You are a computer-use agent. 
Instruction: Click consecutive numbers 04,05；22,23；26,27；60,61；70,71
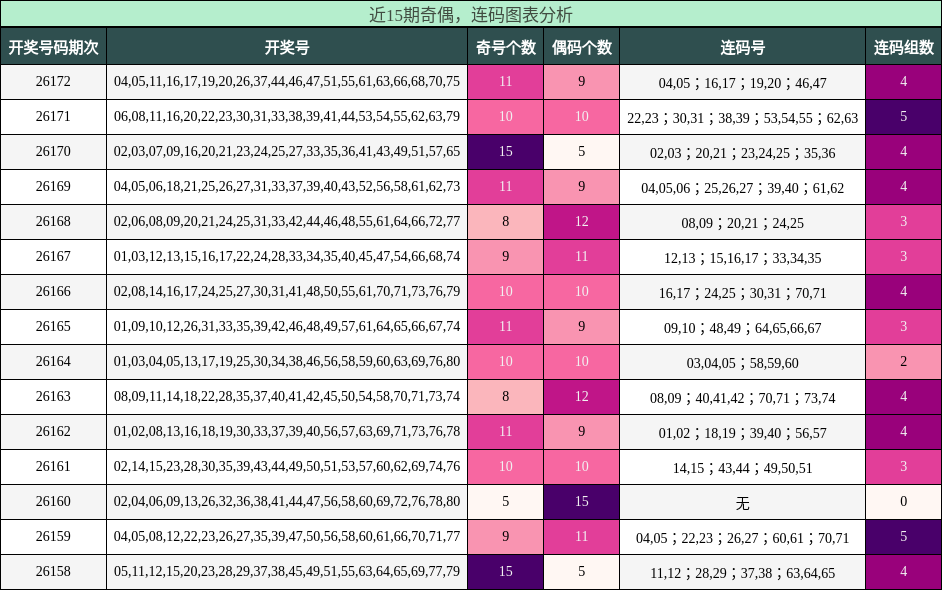[743, 538]
